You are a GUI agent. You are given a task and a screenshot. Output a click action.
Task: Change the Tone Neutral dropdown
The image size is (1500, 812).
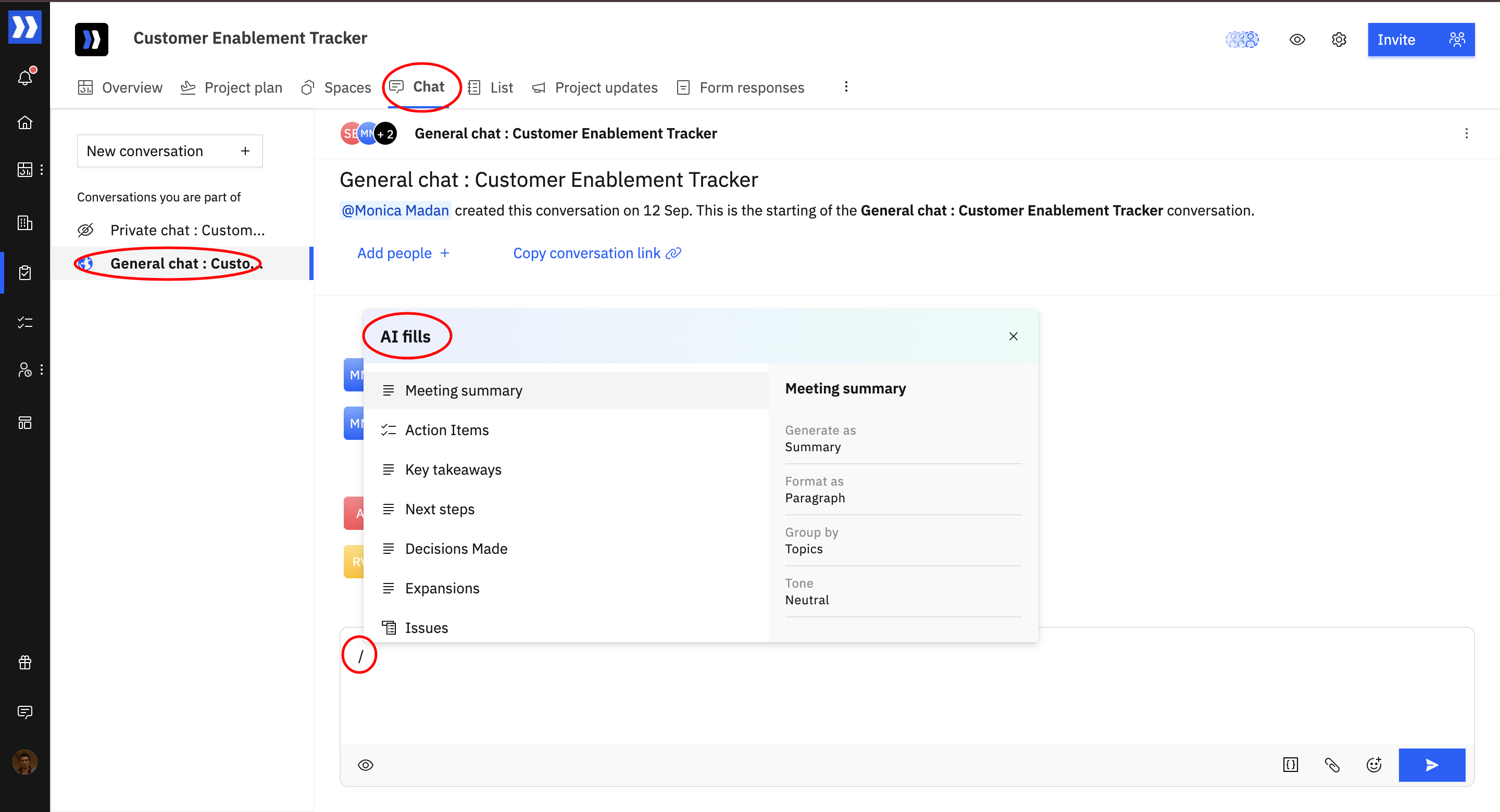tap(903, 592)
